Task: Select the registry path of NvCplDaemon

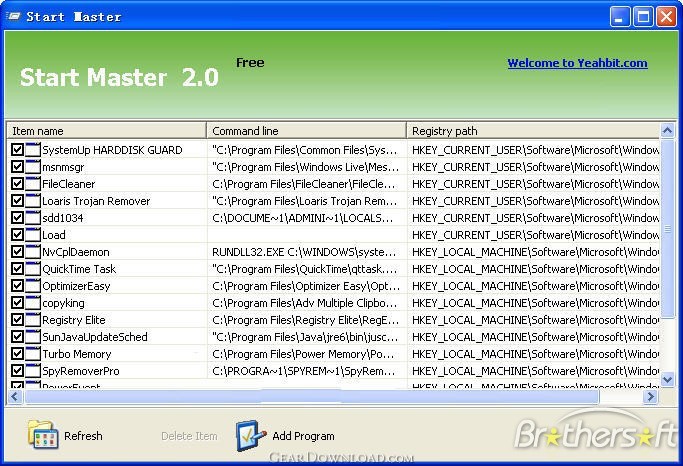Action: pos(534,252)
